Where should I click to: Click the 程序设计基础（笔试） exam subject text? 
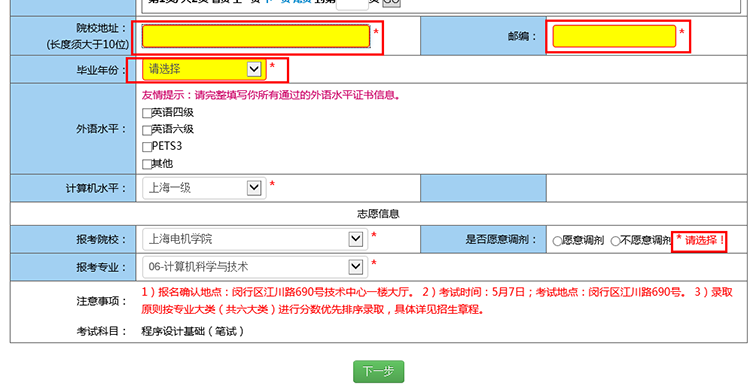192,331
